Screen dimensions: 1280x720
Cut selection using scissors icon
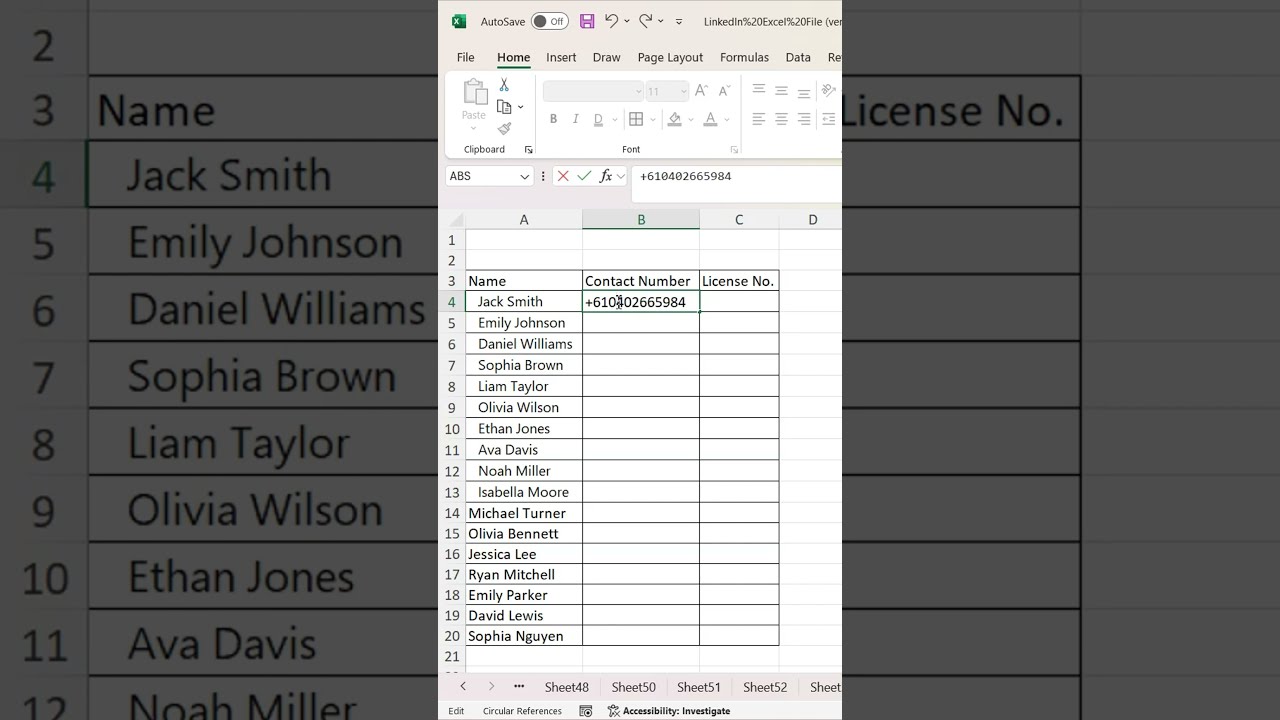pos(504,86)
